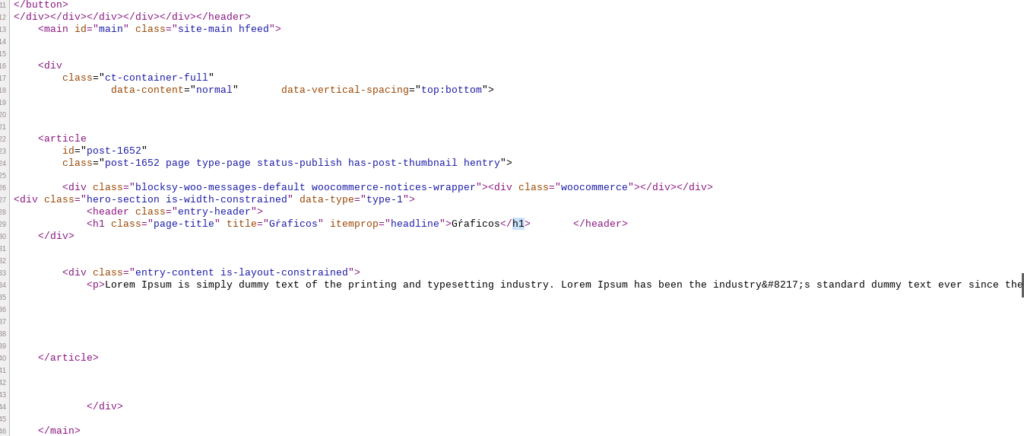The height and width of the screenshot is (436, 1024).
Task: Click the "headline" itemprop value
Action: click(415, 224)
